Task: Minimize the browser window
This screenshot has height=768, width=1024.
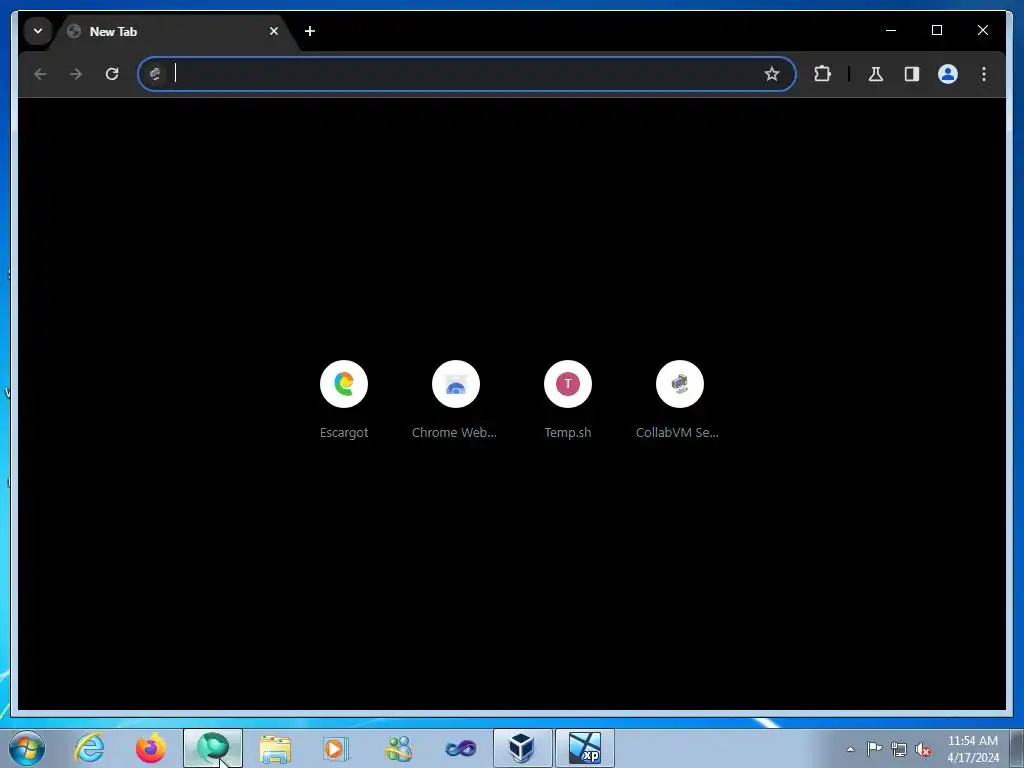Action: (891, 30)
